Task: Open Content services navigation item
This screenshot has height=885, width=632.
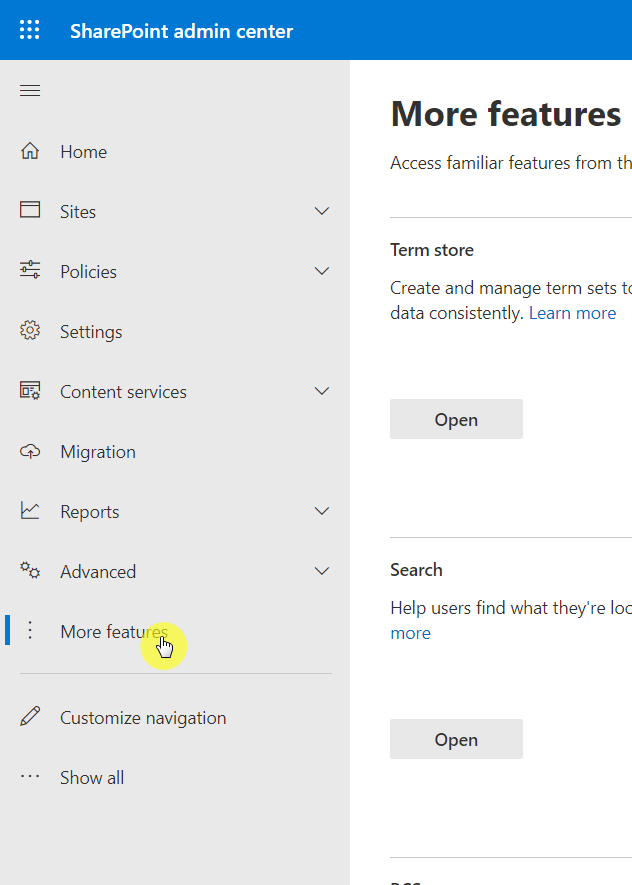Action: coord(124,392)
